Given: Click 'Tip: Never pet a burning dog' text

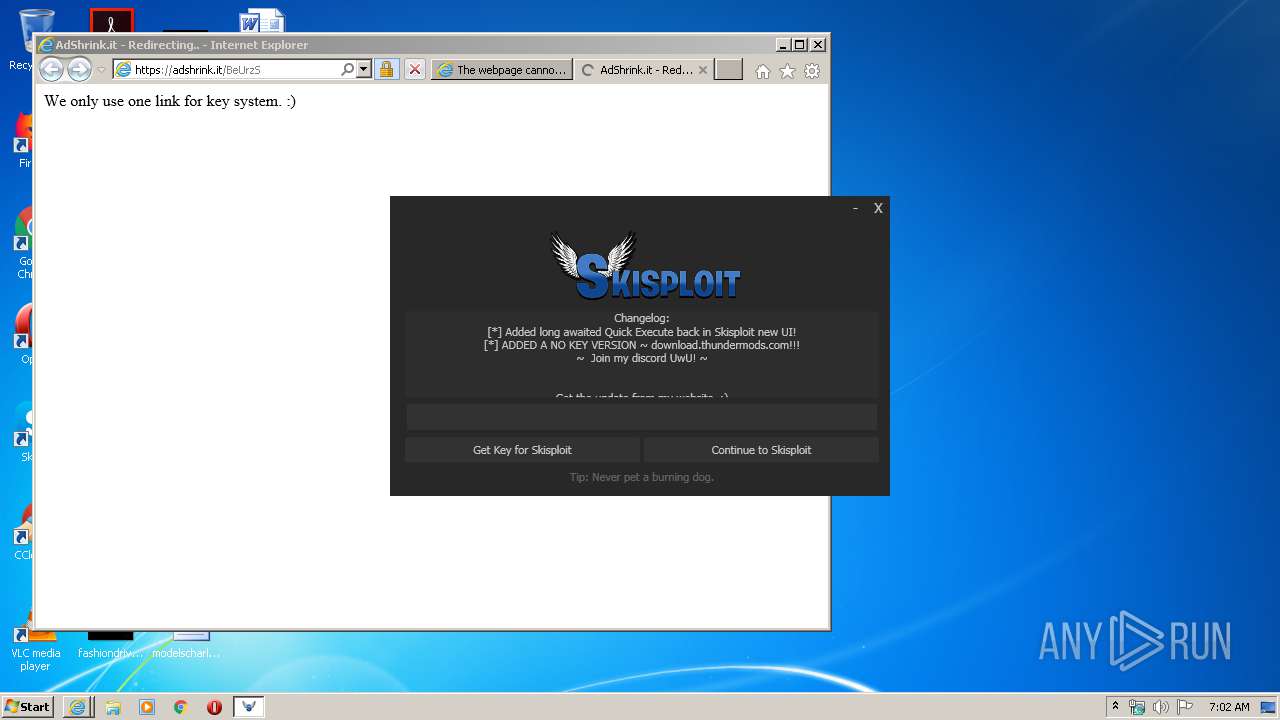Looking at the screenshot, I should [641, 477].
